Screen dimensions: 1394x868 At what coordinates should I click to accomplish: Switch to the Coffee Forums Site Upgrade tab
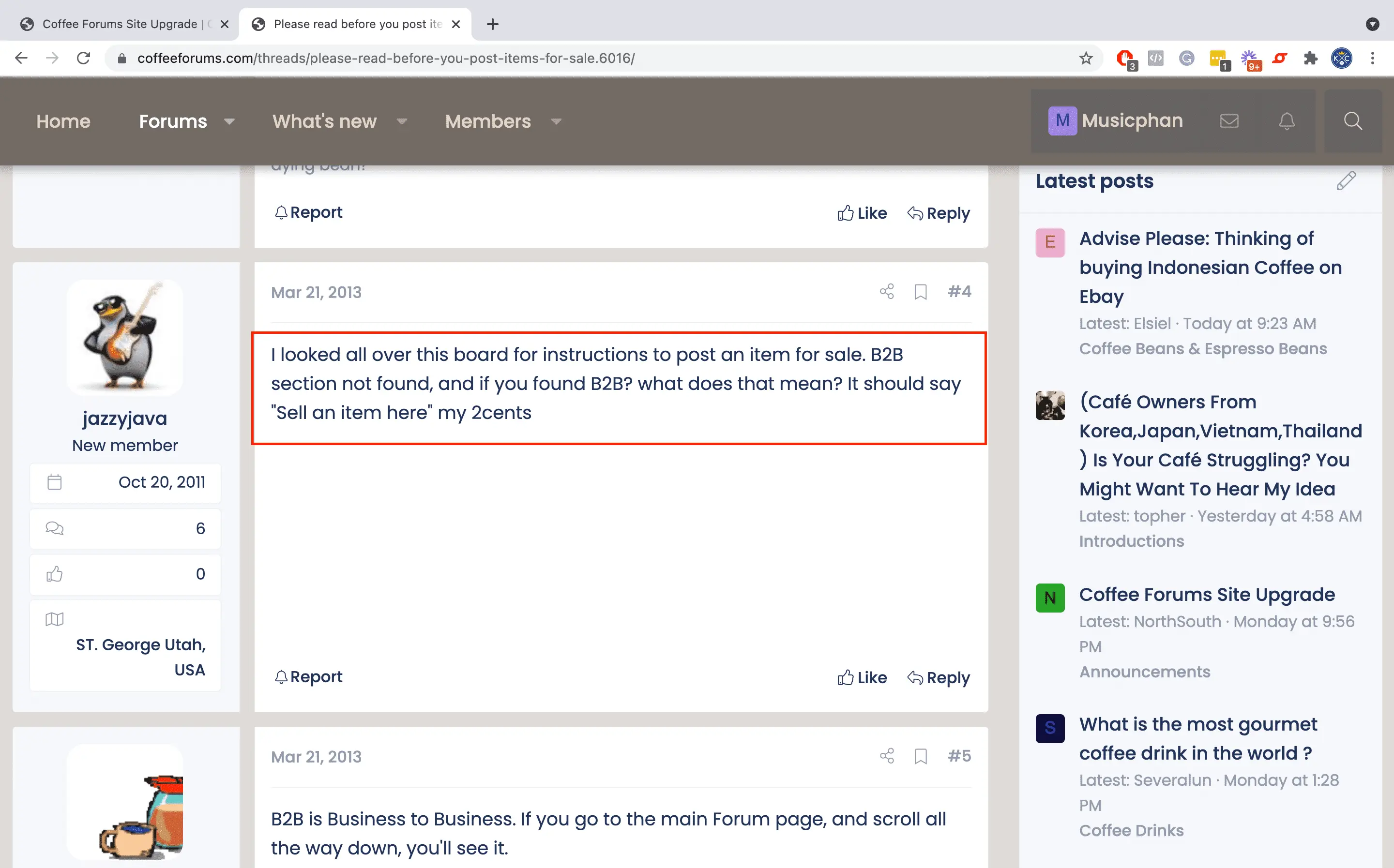[120, 24]
